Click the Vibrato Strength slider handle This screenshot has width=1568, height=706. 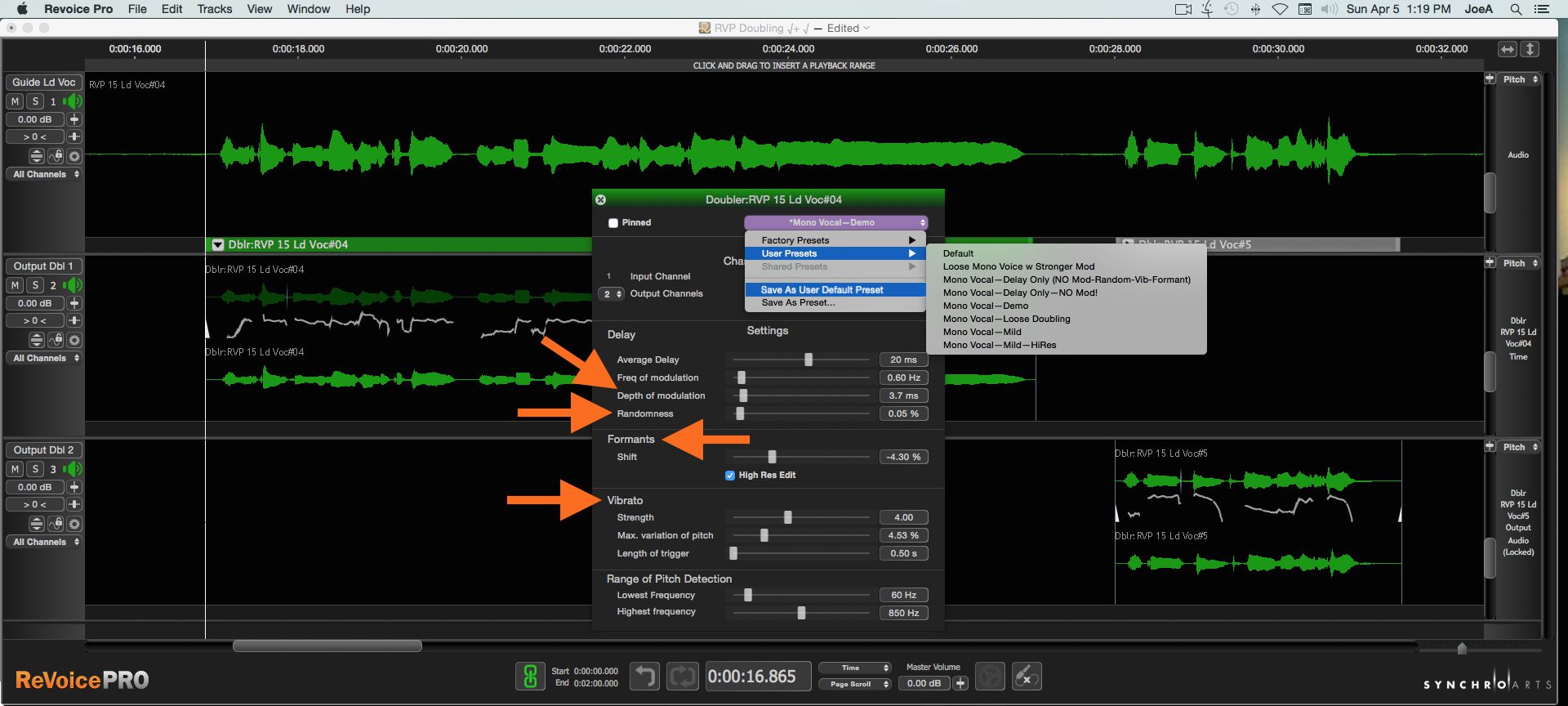pyautogui.click(x=788, y=517)
